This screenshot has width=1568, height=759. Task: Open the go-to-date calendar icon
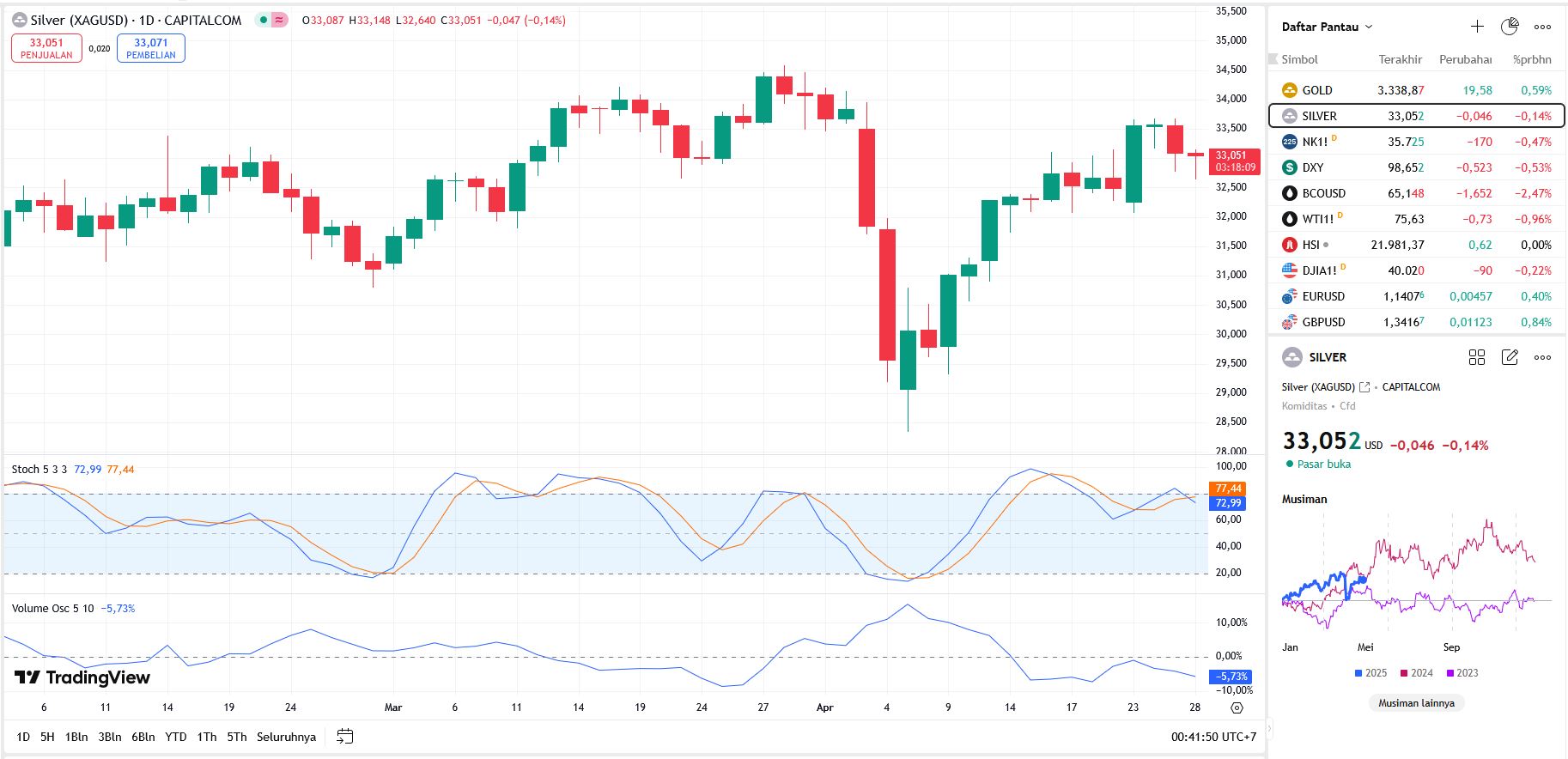click(345, 737)
